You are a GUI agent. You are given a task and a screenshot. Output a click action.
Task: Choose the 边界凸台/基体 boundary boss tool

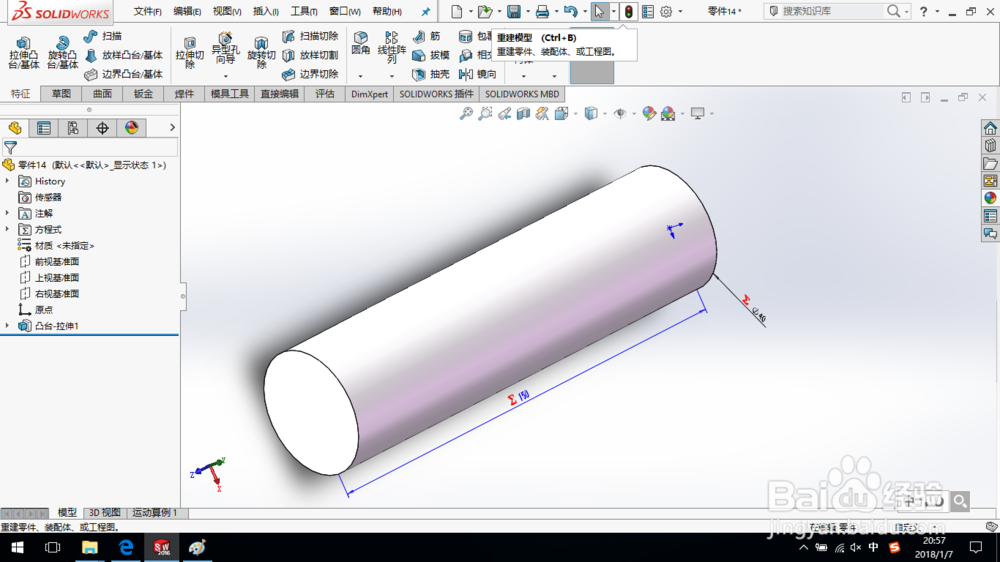(x=124, y=74)
